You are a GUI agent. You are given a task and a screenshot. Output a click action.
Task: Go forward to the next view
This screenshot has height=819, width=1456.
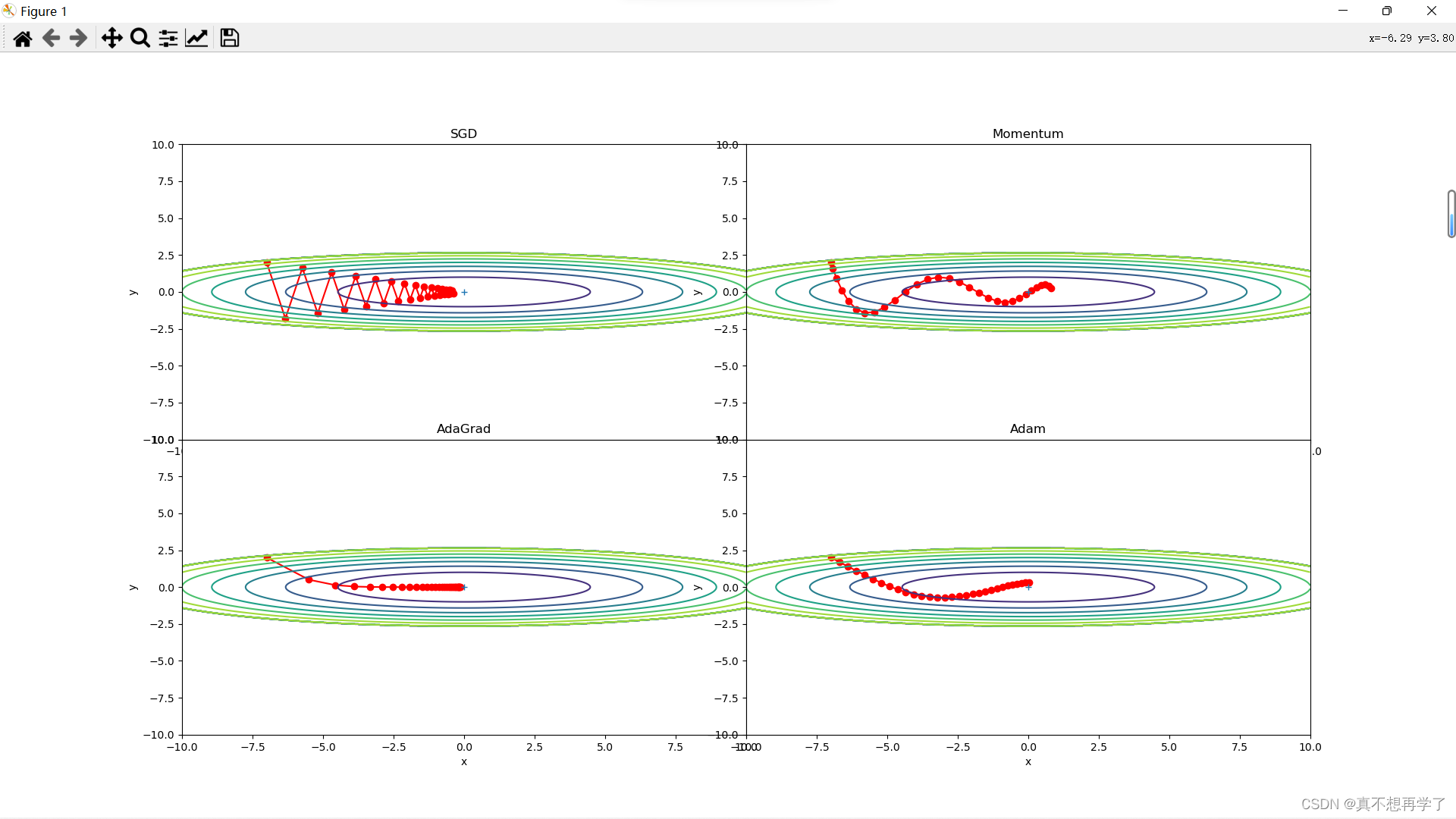(78, 38)
